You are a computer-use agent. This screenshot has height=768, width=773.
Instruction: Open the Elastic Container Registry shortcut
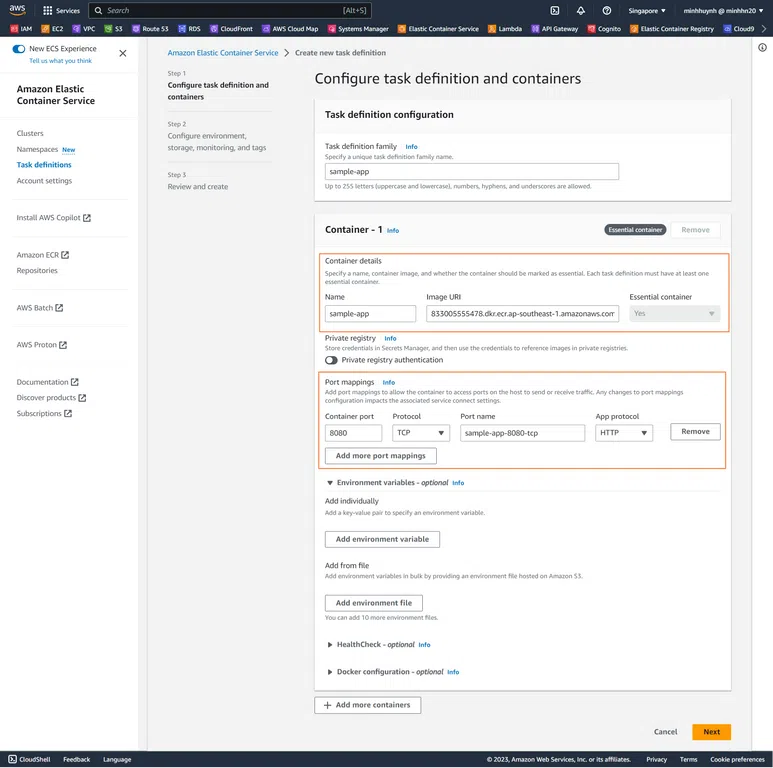672,29
